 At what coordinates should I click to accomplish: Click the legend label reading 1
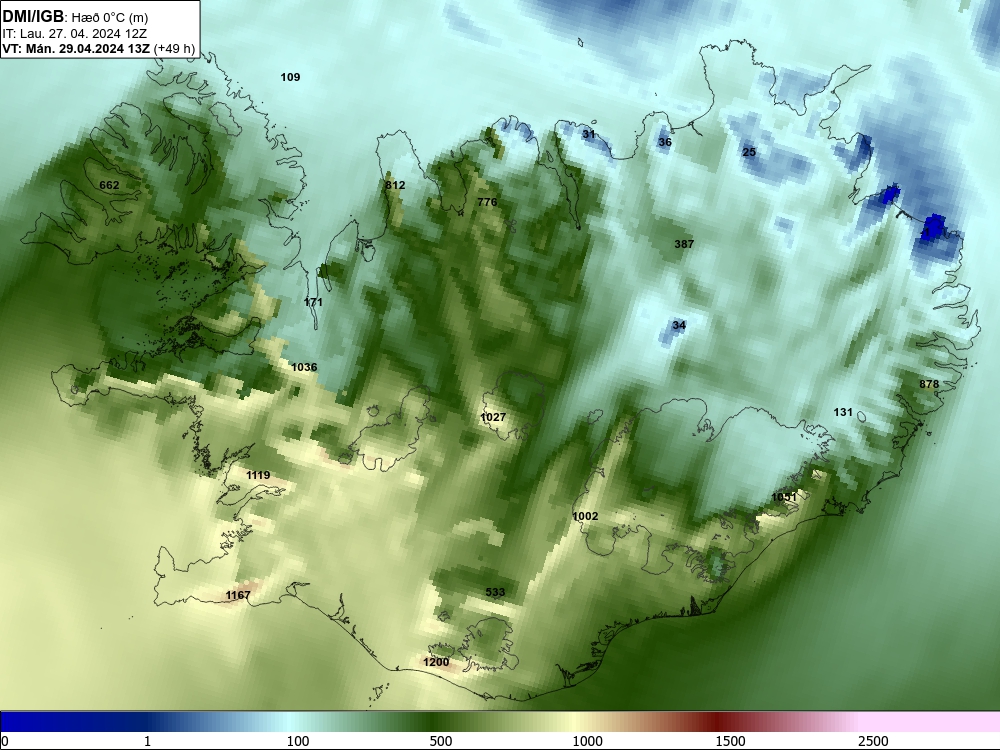point(147,741)
